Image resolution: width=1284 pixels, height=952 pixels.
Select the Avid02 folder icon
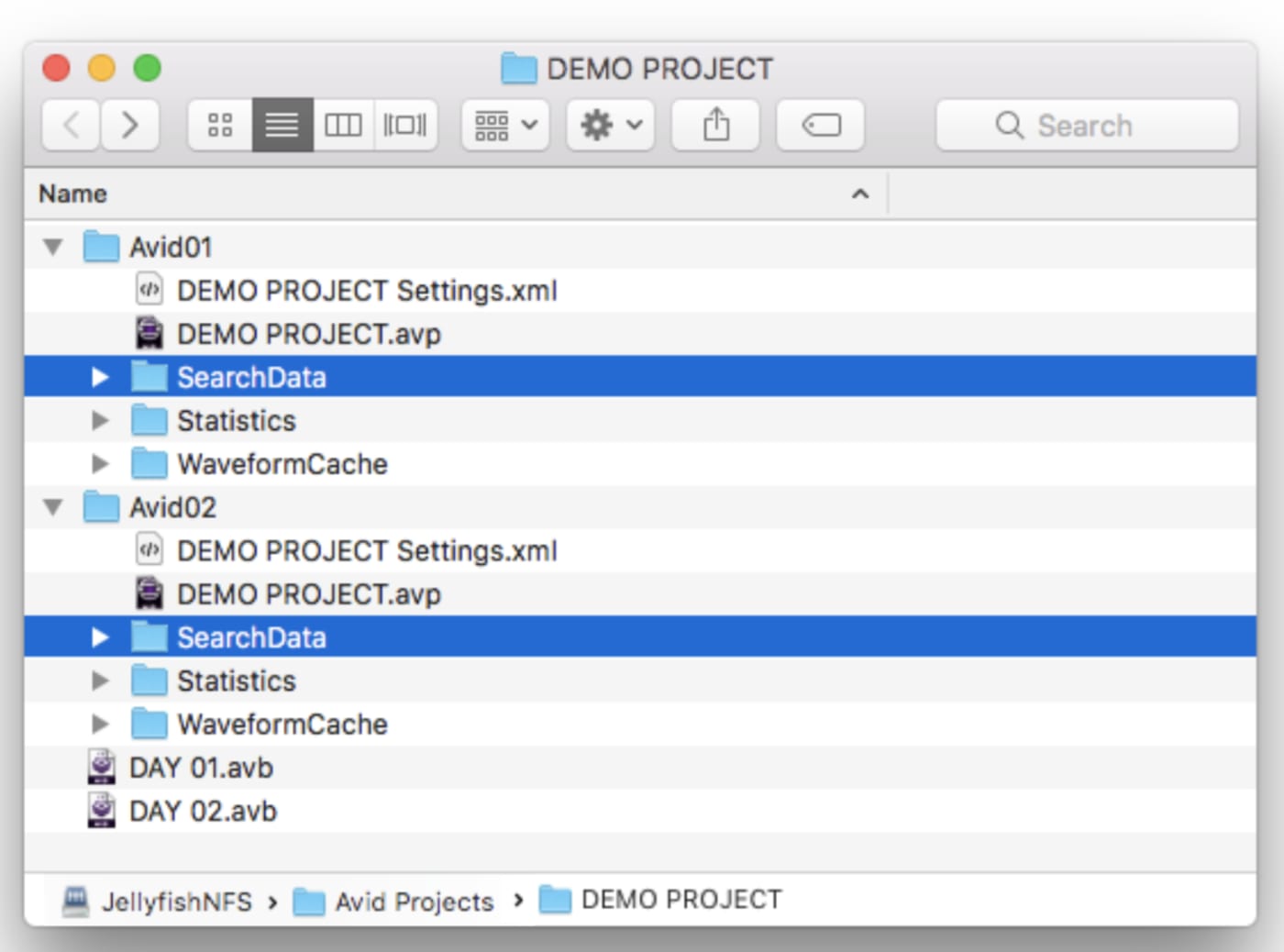point(101,506)
